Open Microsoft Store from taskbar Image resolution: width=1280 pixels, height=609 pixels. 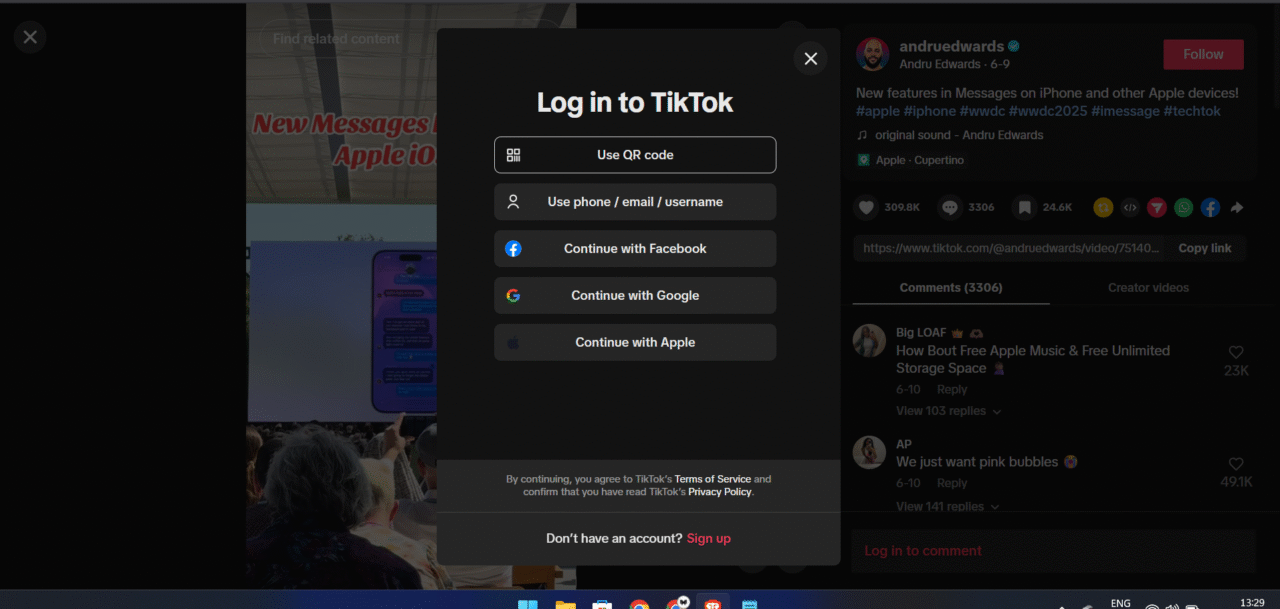[602, 603]
